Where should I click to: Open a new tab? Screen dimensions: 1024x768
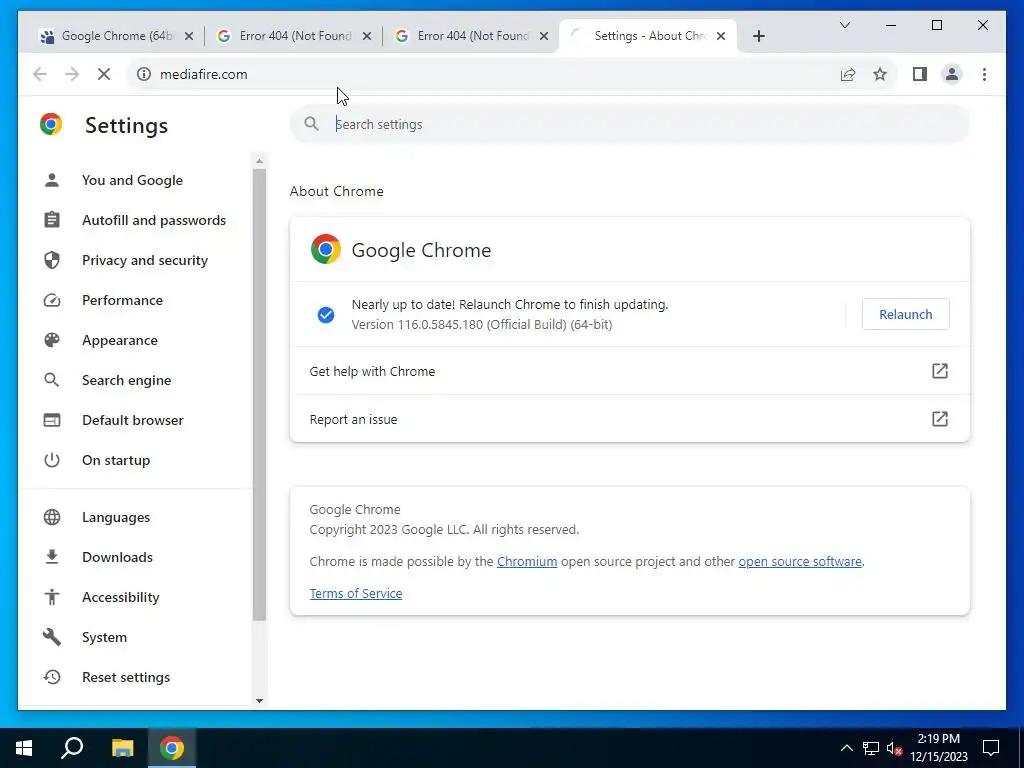click(758, 36)
